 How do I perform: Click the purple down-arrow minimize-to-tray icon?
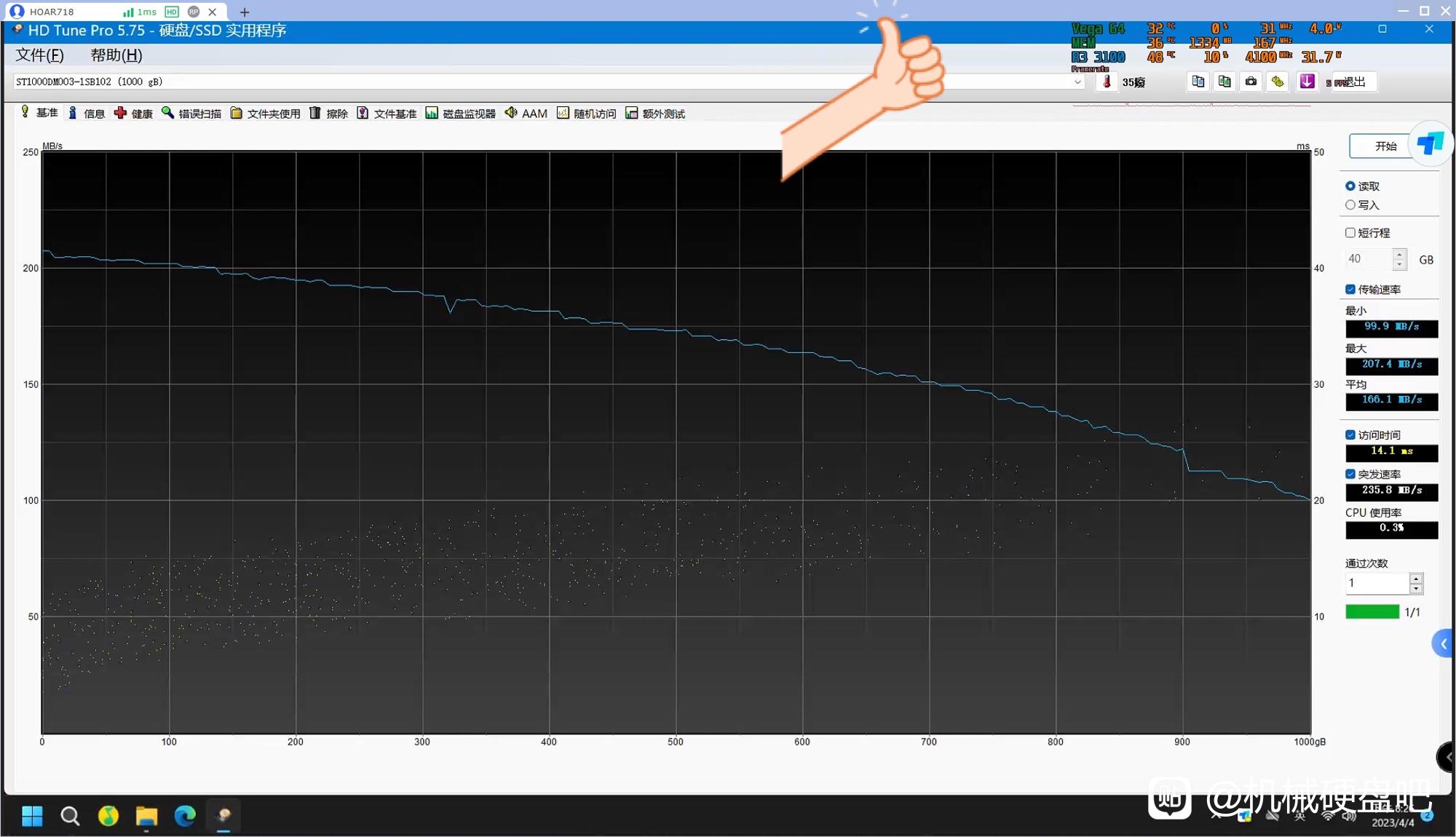(1307, 82)
